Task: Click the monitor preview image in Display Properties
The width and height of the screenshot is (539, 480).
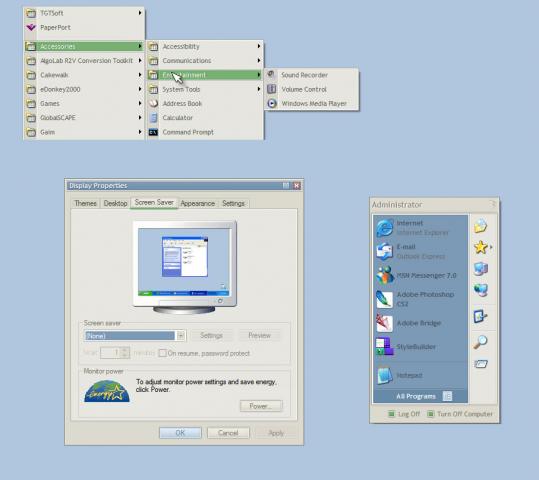Action: pos(185,267)
